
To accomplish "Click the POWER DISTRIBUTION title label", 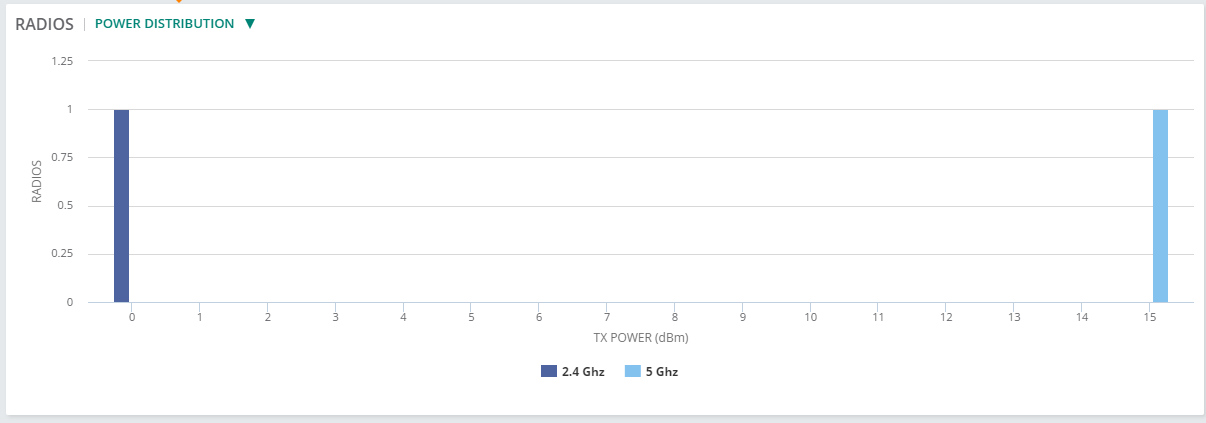I will [x=164, y=24].
